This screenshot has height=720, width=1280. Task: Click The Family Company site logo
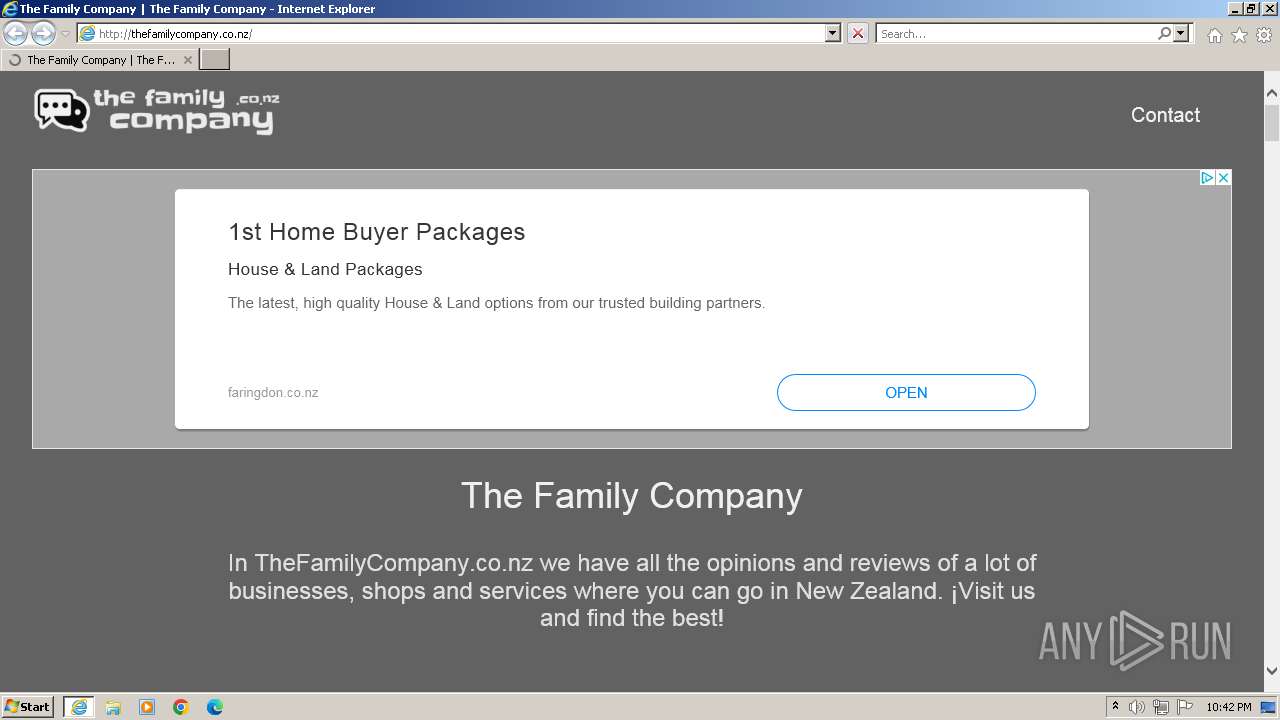[157, 111]
